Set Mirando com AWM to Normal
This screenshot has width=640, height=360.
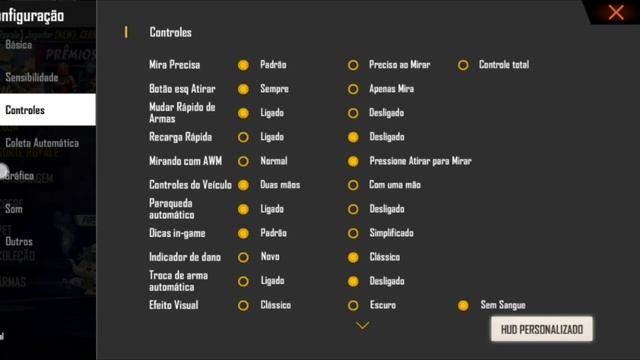243,161
